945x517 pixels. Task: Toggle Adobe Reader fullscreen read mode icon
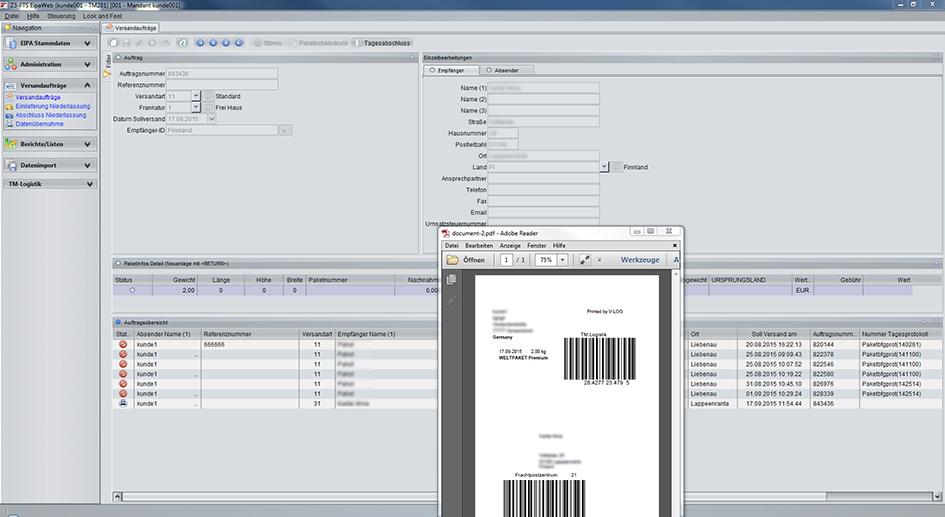[585, 260]
